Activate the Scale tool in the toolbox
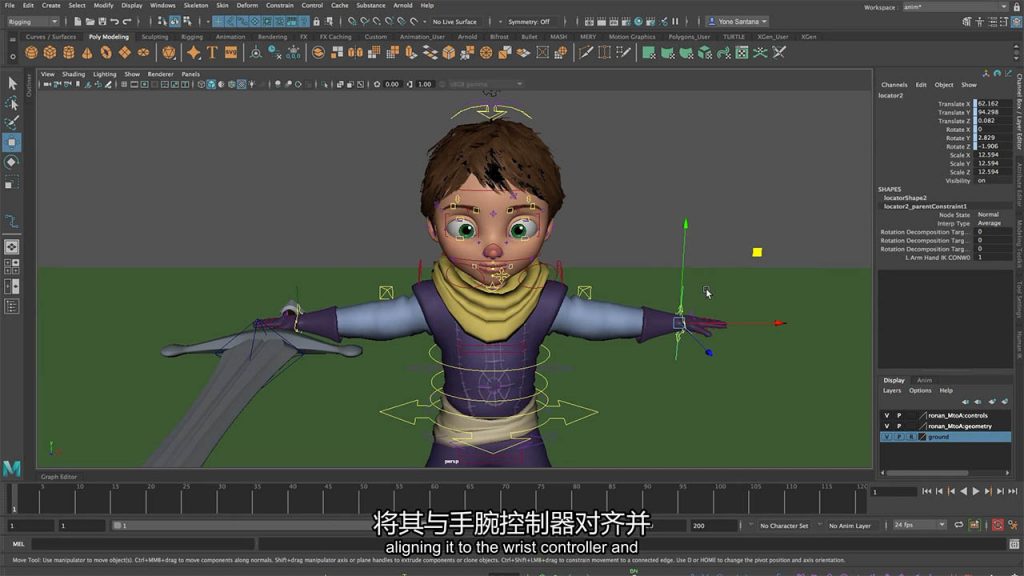The width and height of the screenshot is (1024, 576). 12,183
